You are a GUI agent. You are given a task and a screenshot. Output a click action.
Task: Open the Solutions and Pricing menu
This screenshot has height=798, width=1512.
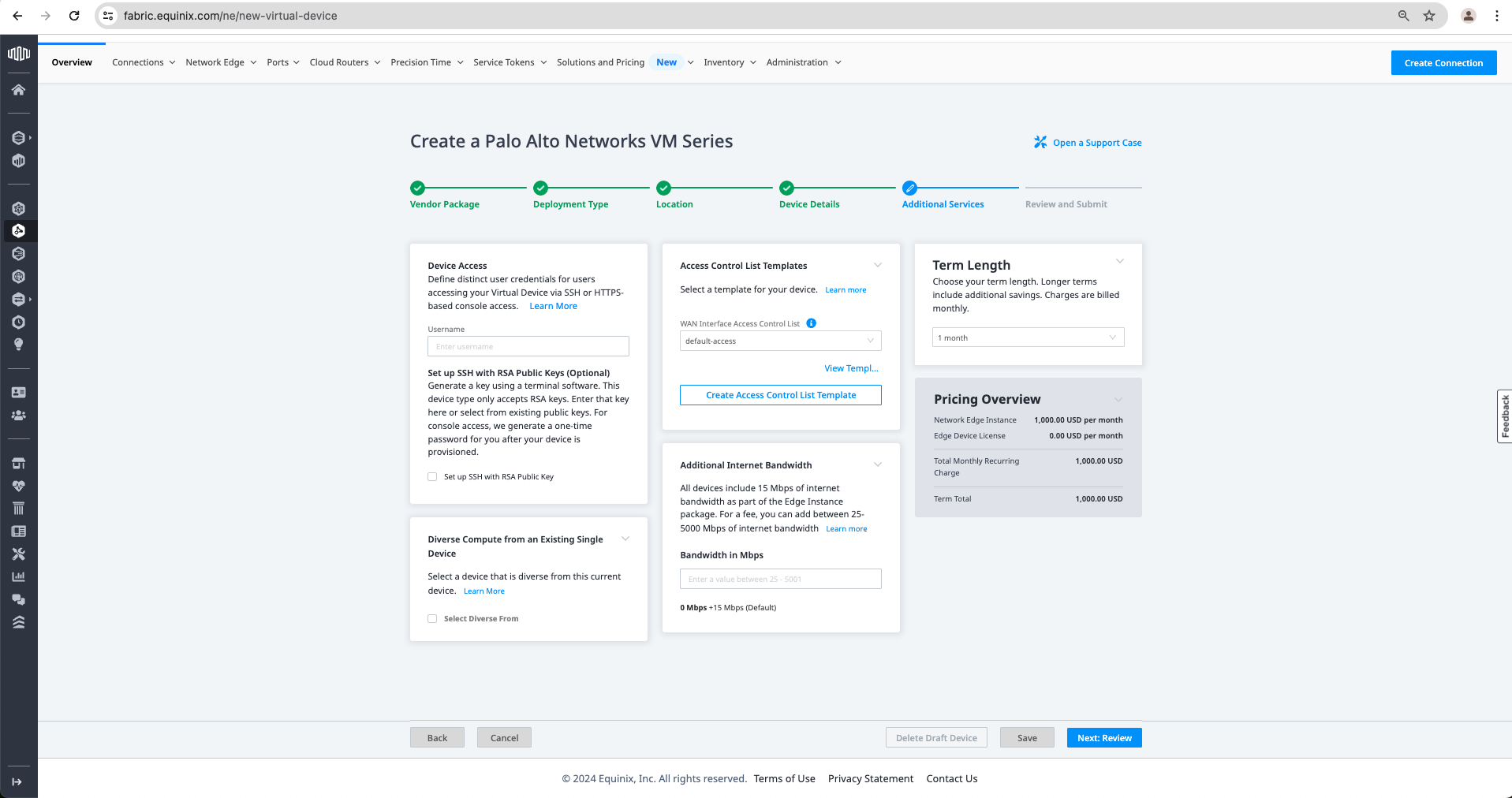click(x=625, y=62)
